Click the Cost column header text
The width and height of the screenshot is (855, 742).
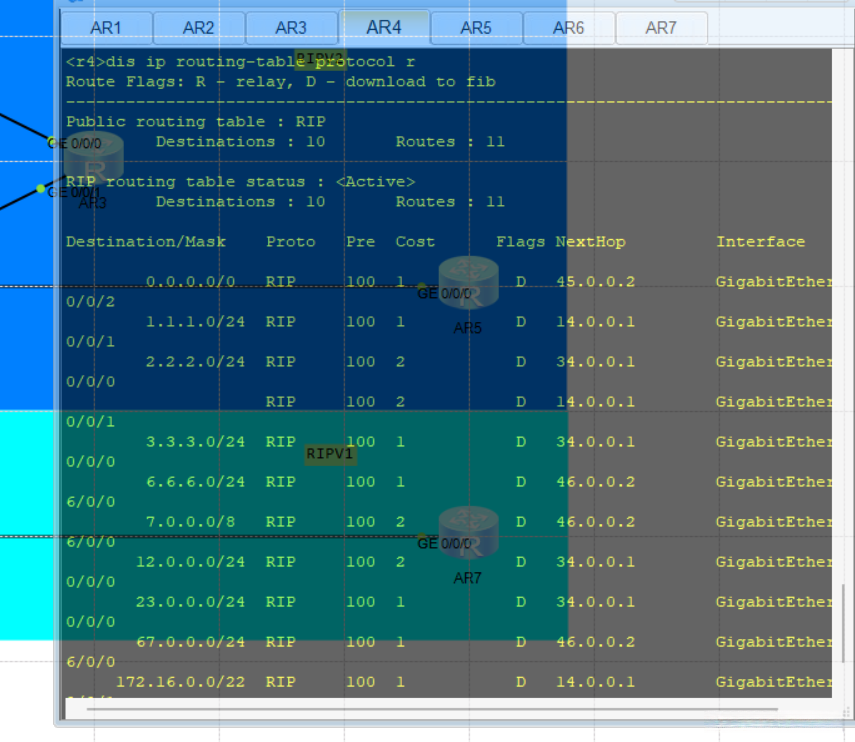coord(415,242)
